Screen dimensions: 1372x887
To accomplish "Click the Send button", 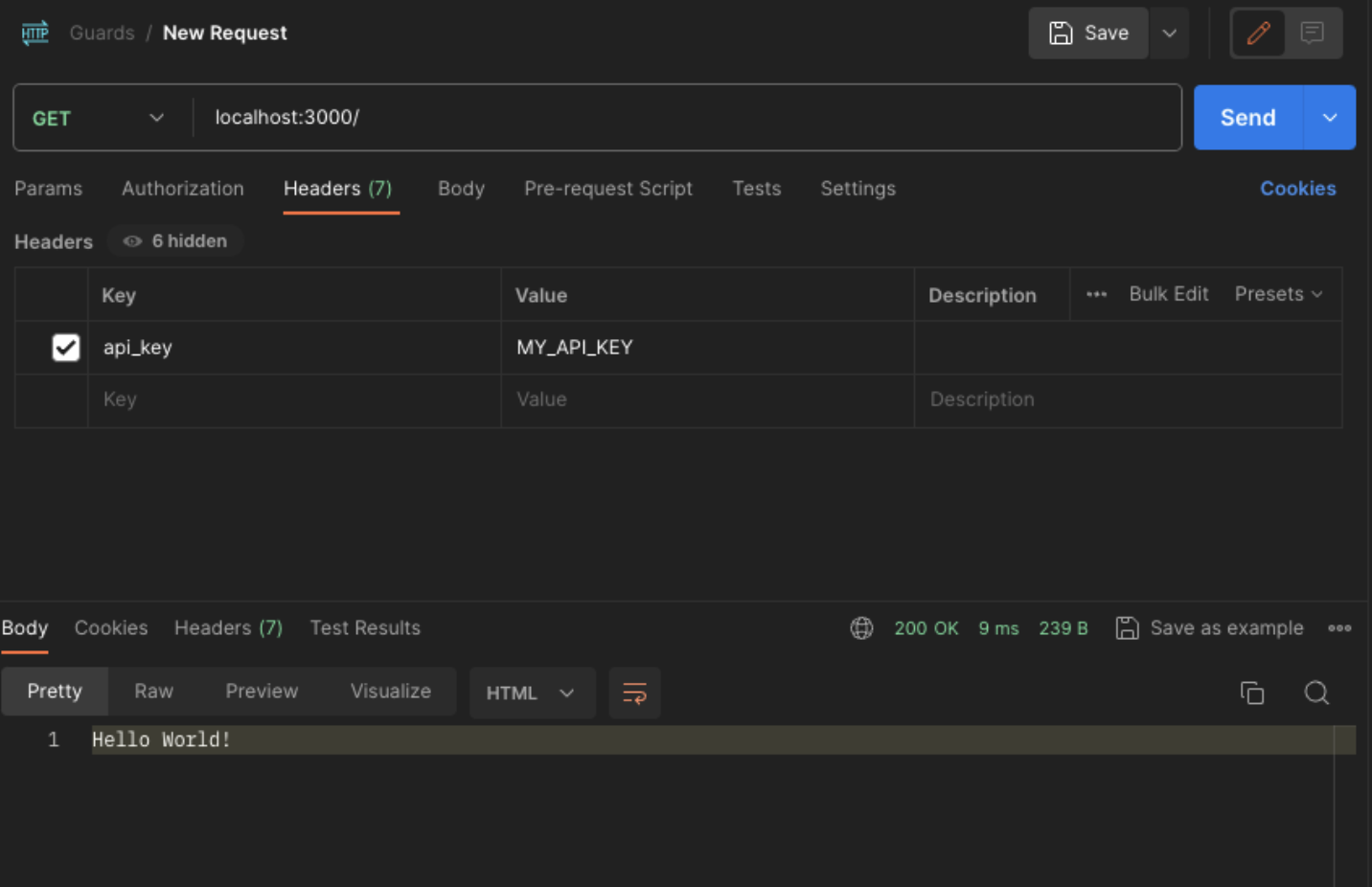I will tap(1247, 117).
